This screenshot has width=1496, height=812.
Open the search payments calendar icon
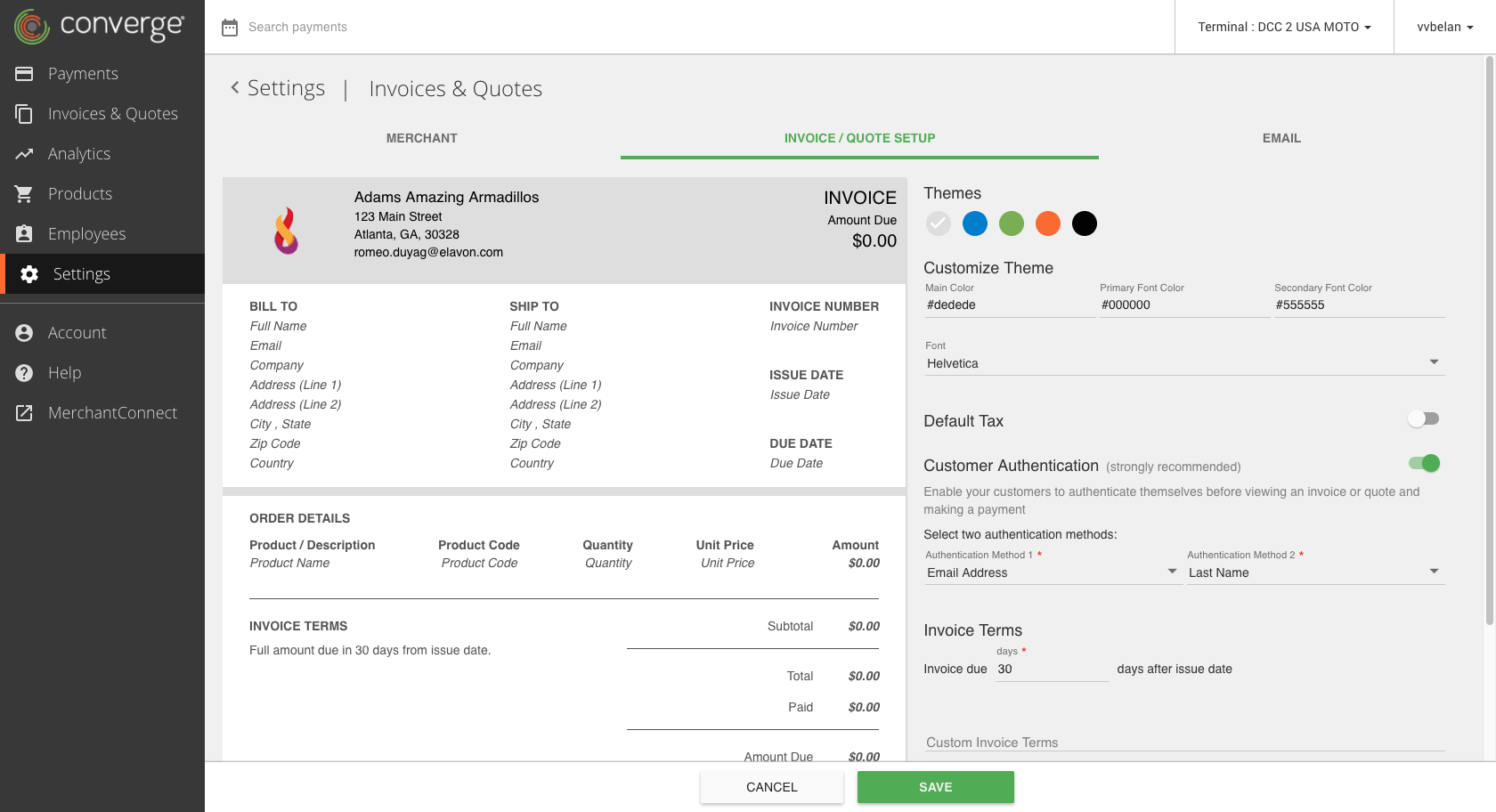point(230,27)
